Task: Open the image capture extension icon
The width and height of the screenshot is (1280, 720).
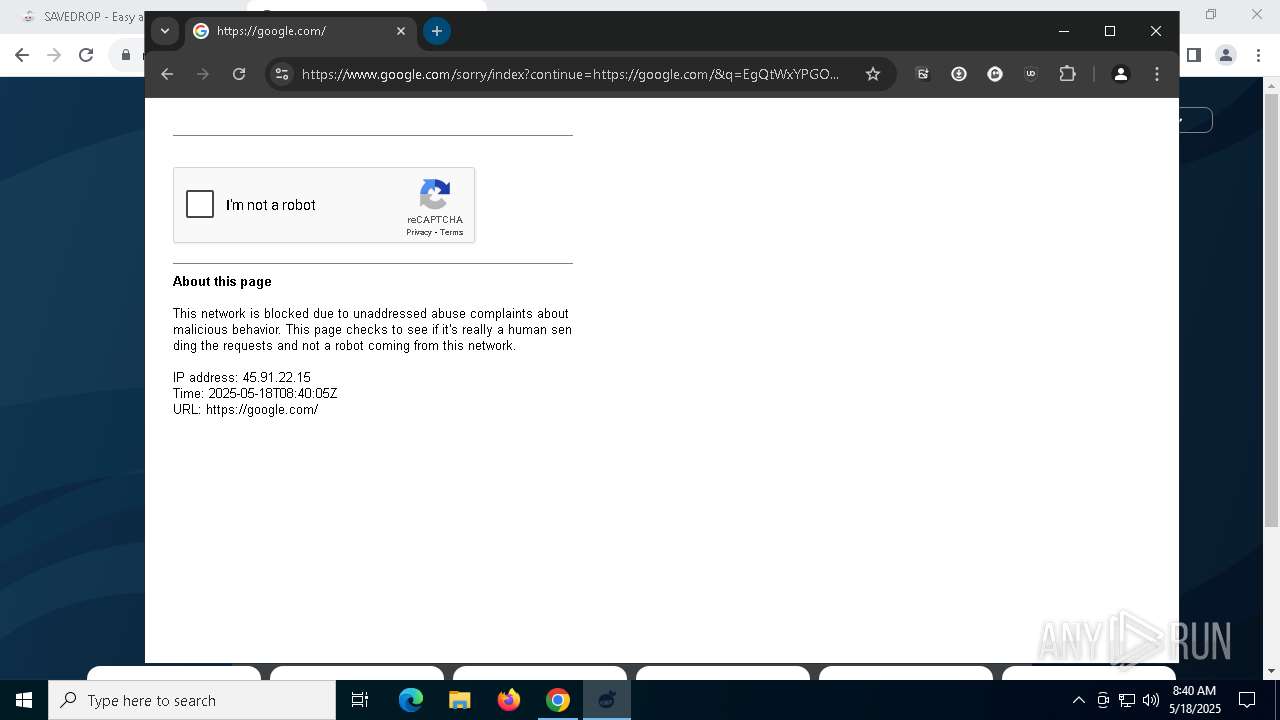Action: (923, 74)
